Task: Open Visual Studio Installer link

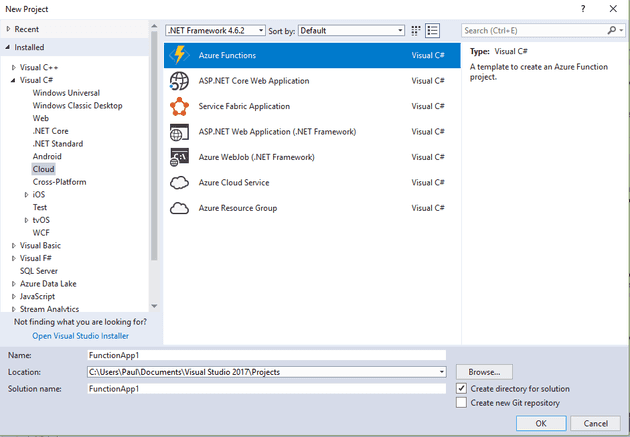Action: (80, 336)
